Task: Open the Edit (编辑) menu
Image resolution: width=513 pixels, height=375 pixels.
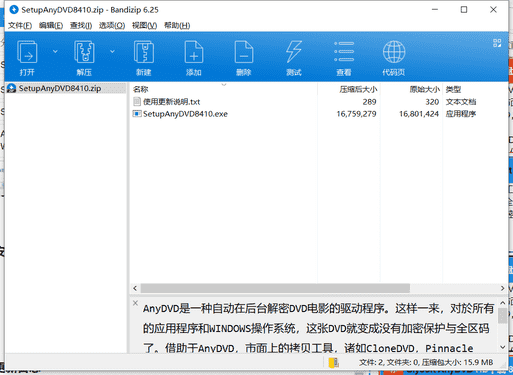Action: coord(51,26)
